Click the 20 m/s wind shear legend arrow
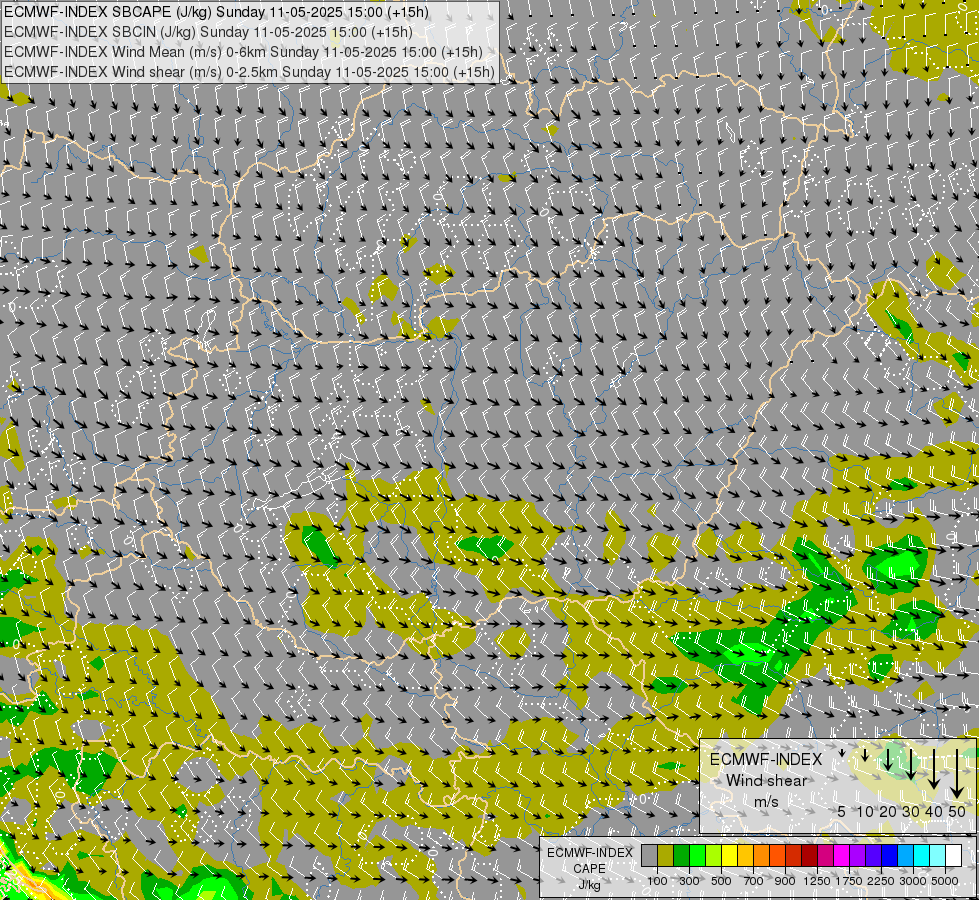Viewport: 979px width, 900px height. [888, 759]
